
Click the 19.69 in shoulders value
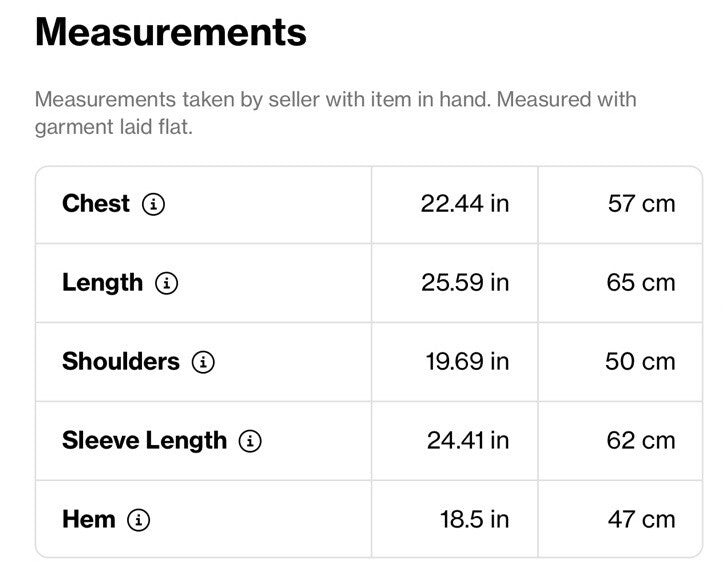pyautogui.click(x=467, y=362)
